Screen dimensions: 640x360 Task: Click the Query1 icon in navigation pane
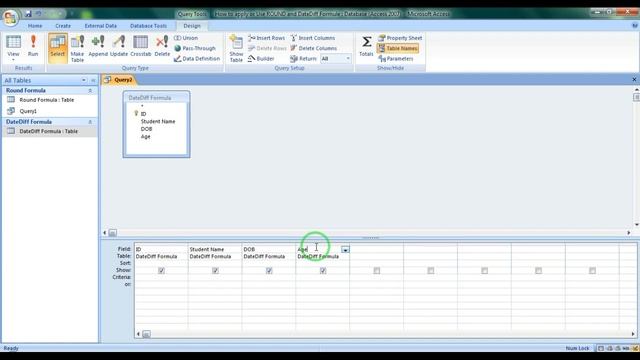pos(11,111)
